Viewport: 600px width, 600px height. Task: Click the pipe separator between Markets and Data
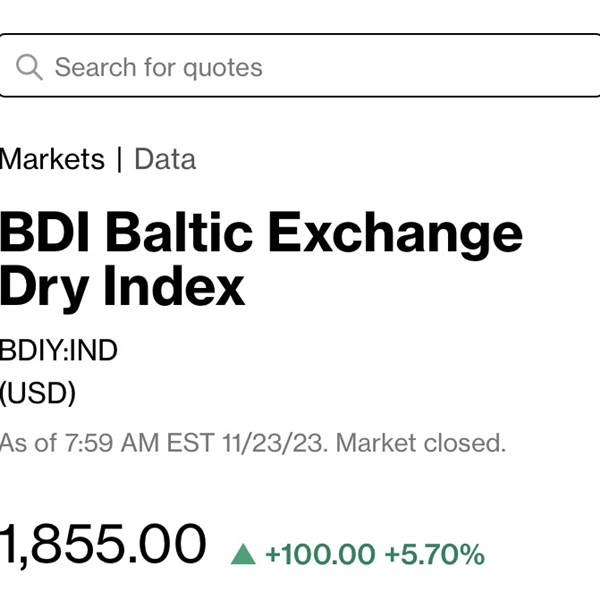(119, 160)
